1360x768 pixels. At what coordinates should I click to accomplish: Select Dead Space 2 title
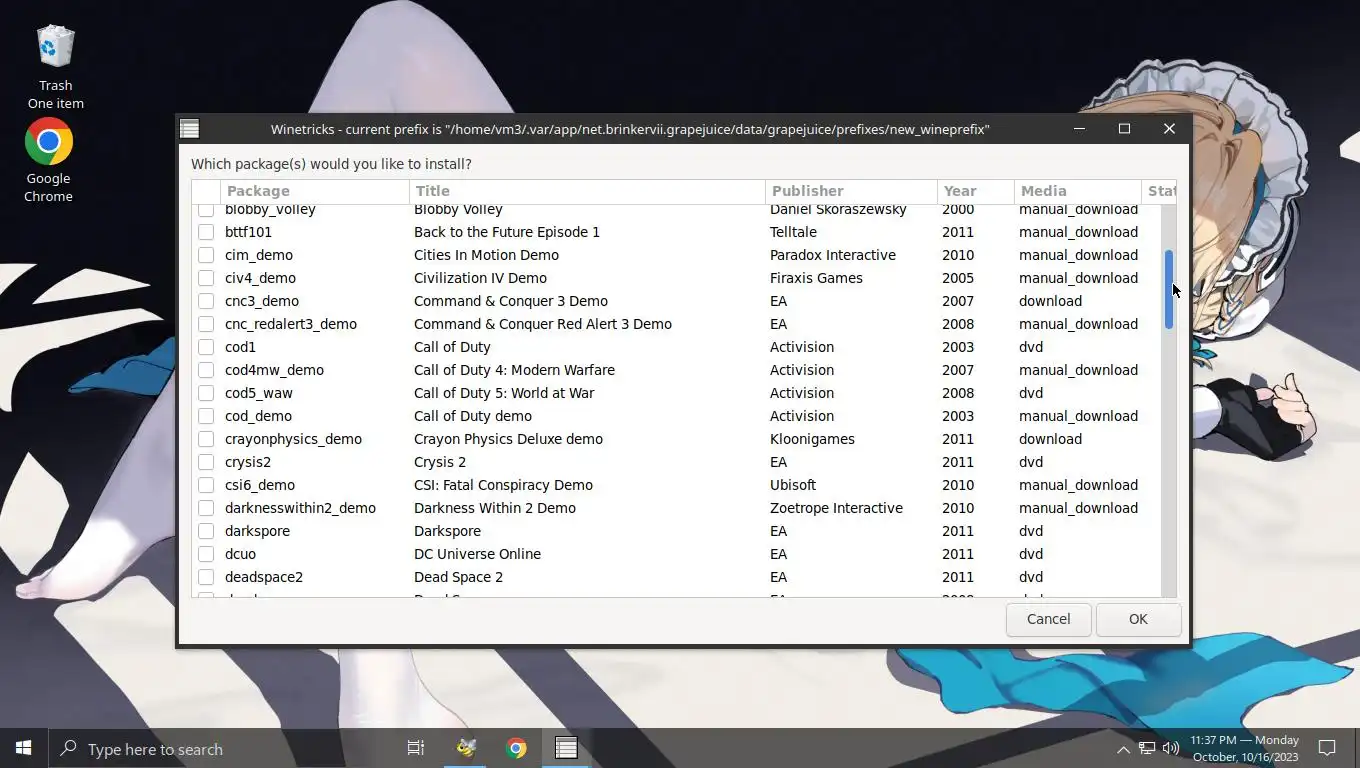pos(458,577)
